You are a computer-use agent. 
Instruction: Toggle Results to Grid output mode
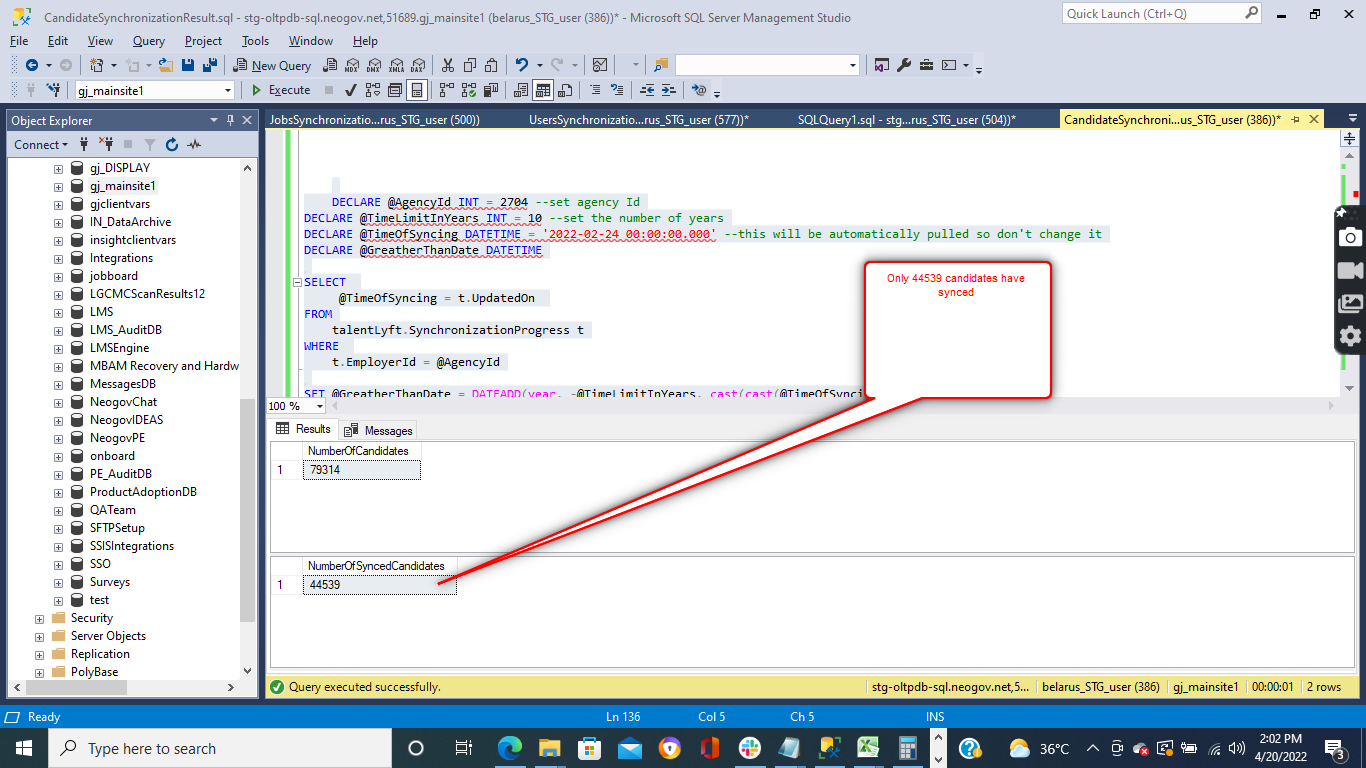[543, 90]
